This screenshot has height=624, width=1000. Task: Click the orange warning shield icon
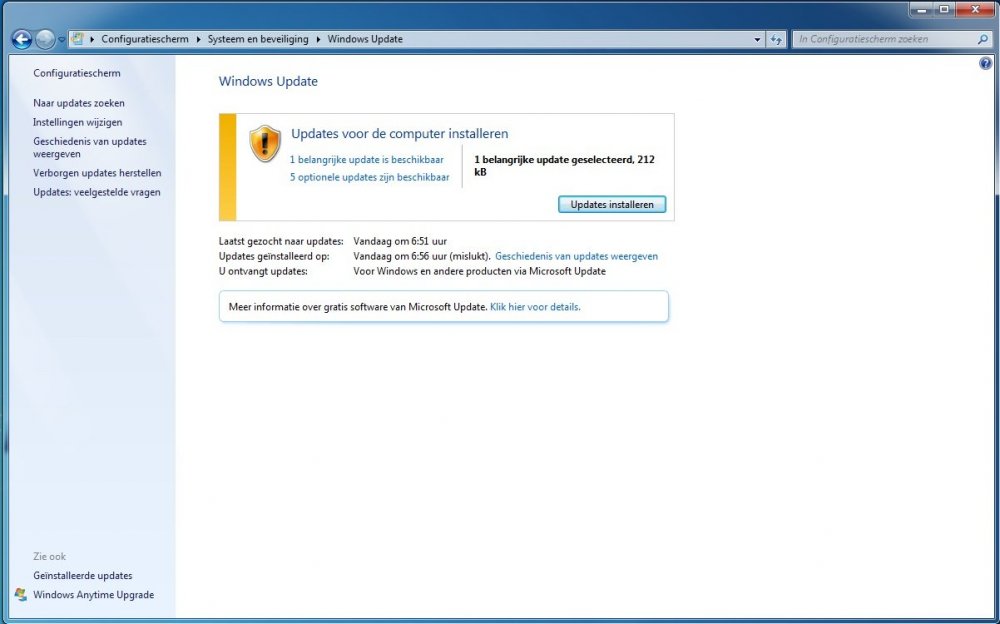click(265, 144)
